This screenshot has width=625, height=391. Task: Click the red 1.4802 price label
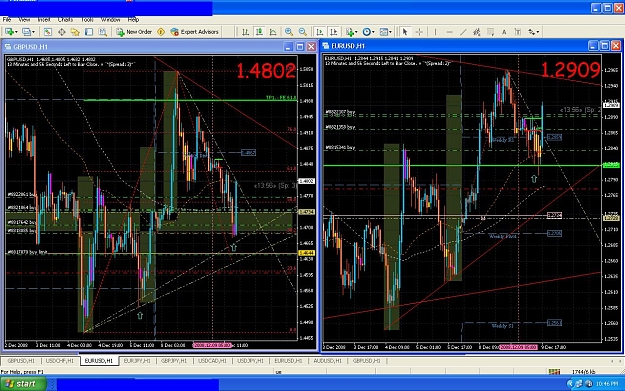coord(266,71)
